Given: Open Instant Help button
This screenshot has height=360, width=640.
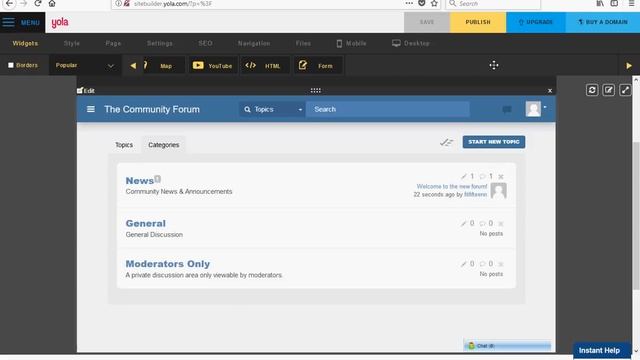Looking at the screenshot, I should coord(602,351).
